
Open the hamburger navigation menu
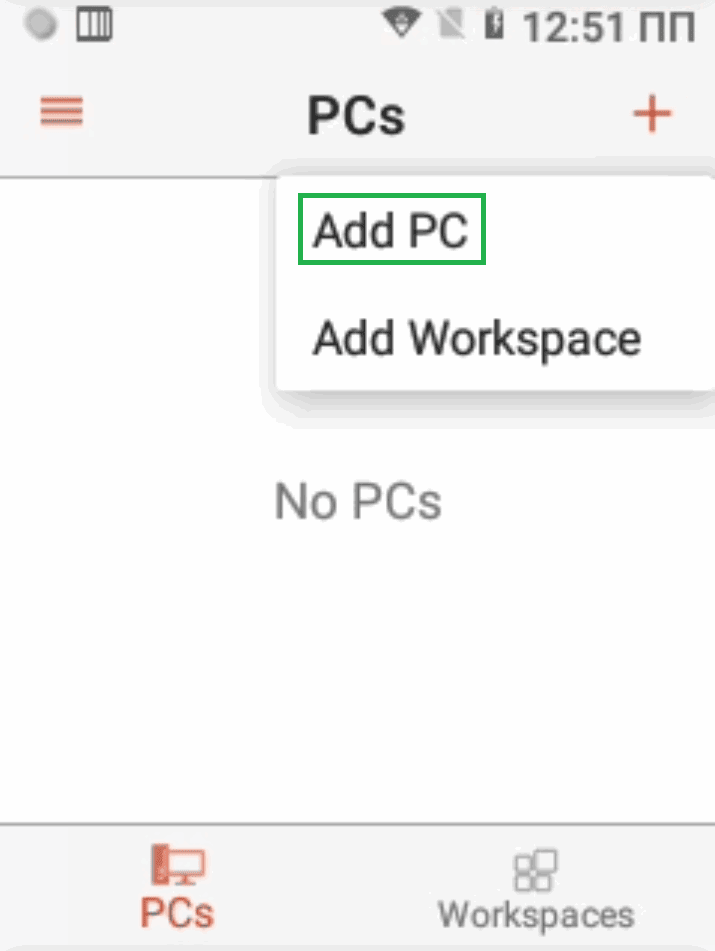coord(61,111)
